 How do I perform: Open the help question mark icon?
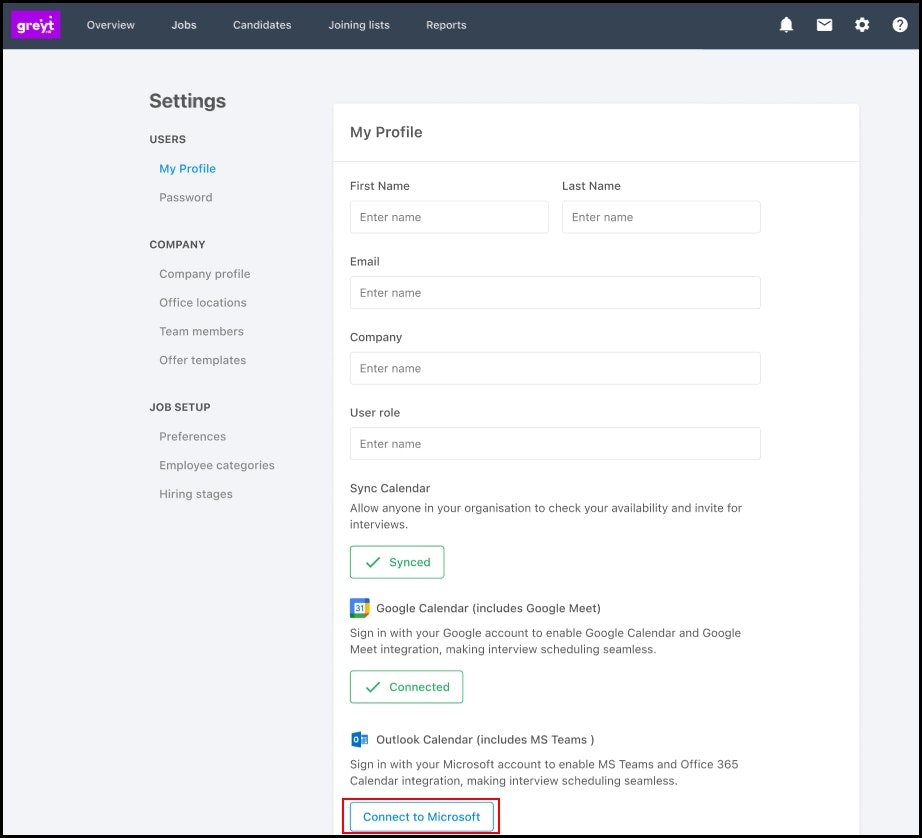click(x=900, y=25)
